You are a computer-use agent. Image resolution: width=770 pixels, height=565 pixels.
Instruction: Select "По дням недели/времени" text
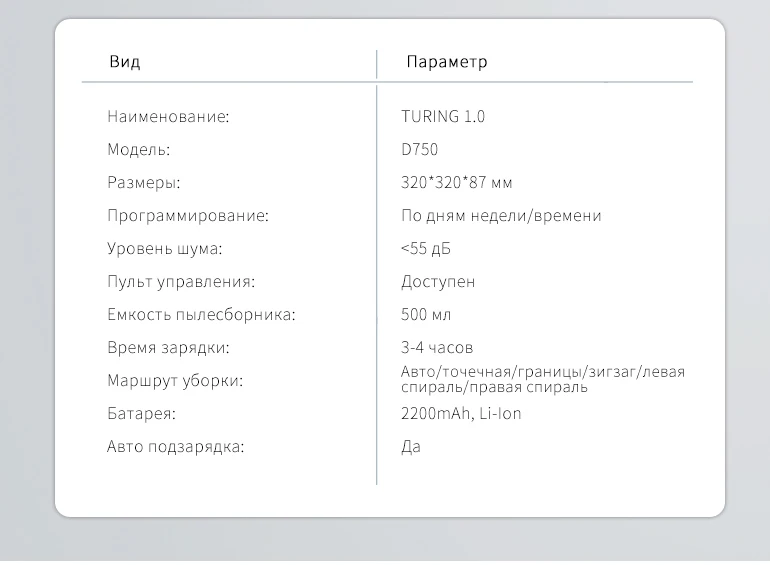pos(501,215)
